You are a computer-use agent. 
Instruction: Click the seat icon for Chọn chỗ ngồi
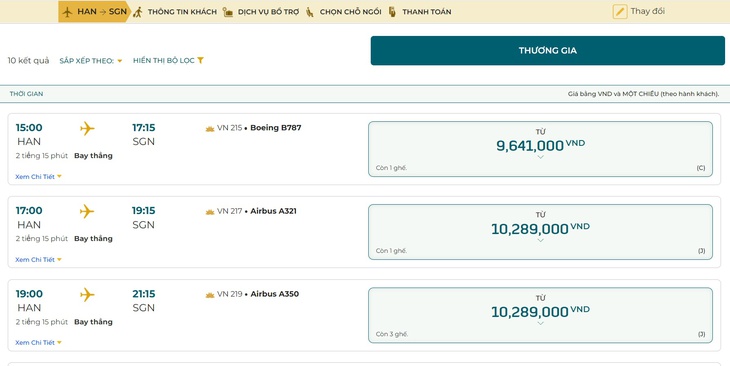(x=310, y=12)
